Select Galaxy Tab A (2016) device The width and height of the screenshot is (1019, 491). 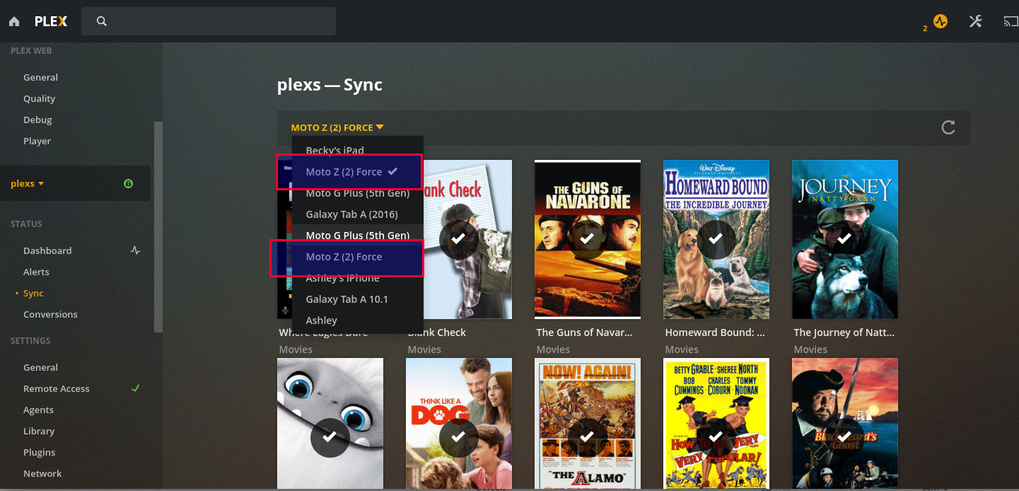[357, 214]
